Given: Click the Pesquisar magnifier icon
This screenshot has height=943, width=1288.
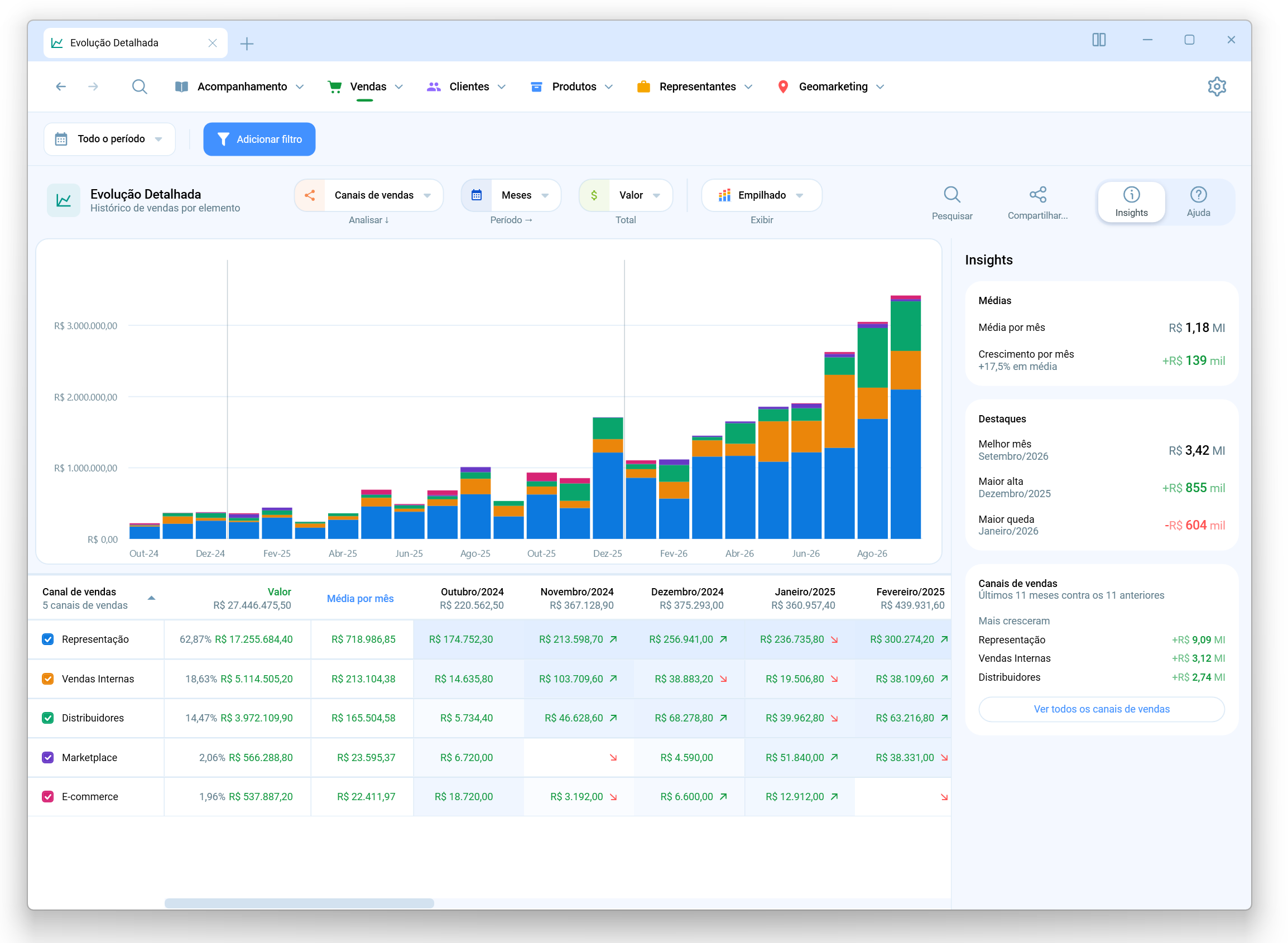Looking at the screenshot, I should point(951,195).
